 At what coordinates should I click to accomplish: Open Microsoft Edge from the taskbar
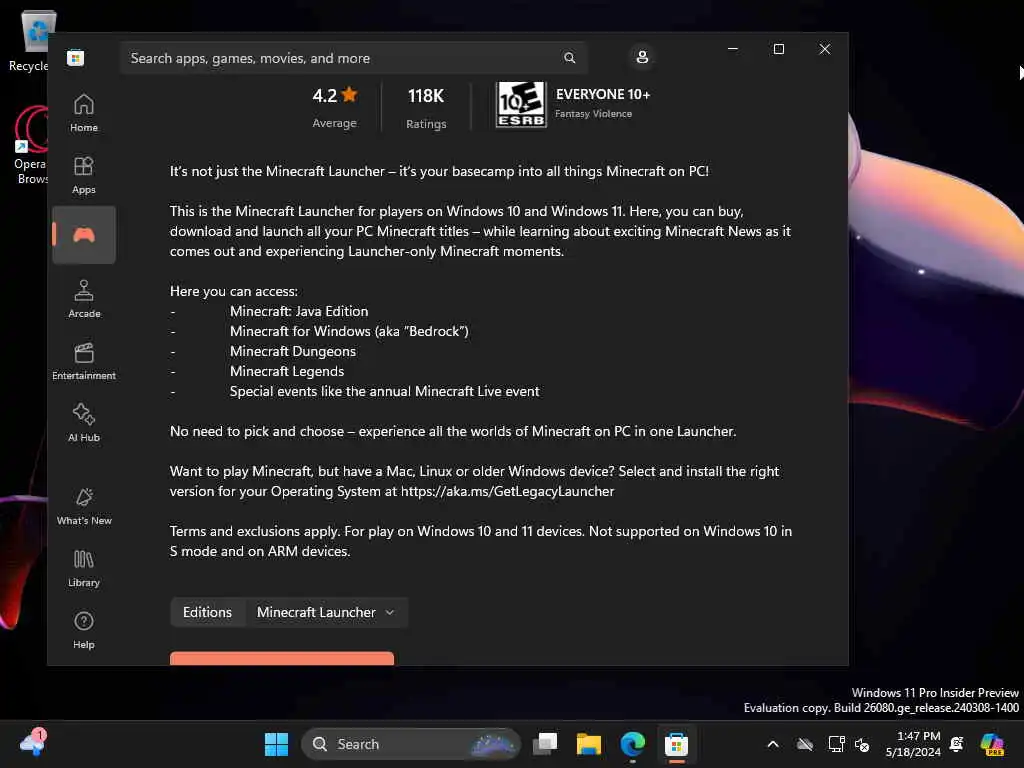tap(632, 744)
